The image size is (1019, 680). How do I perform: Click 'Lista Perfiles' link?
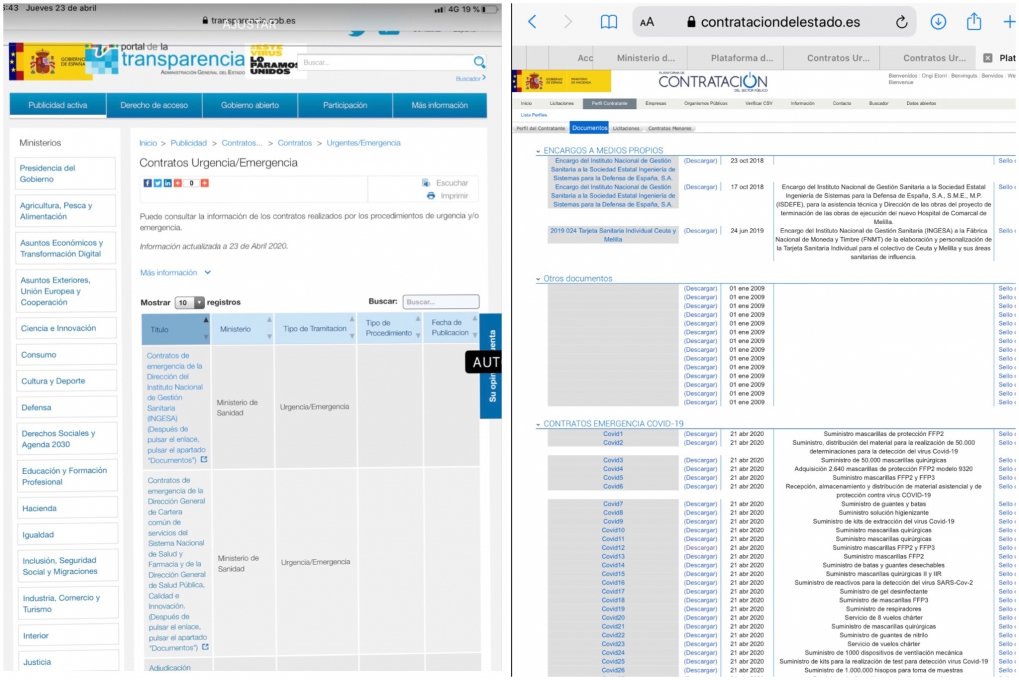coord(534,115)
